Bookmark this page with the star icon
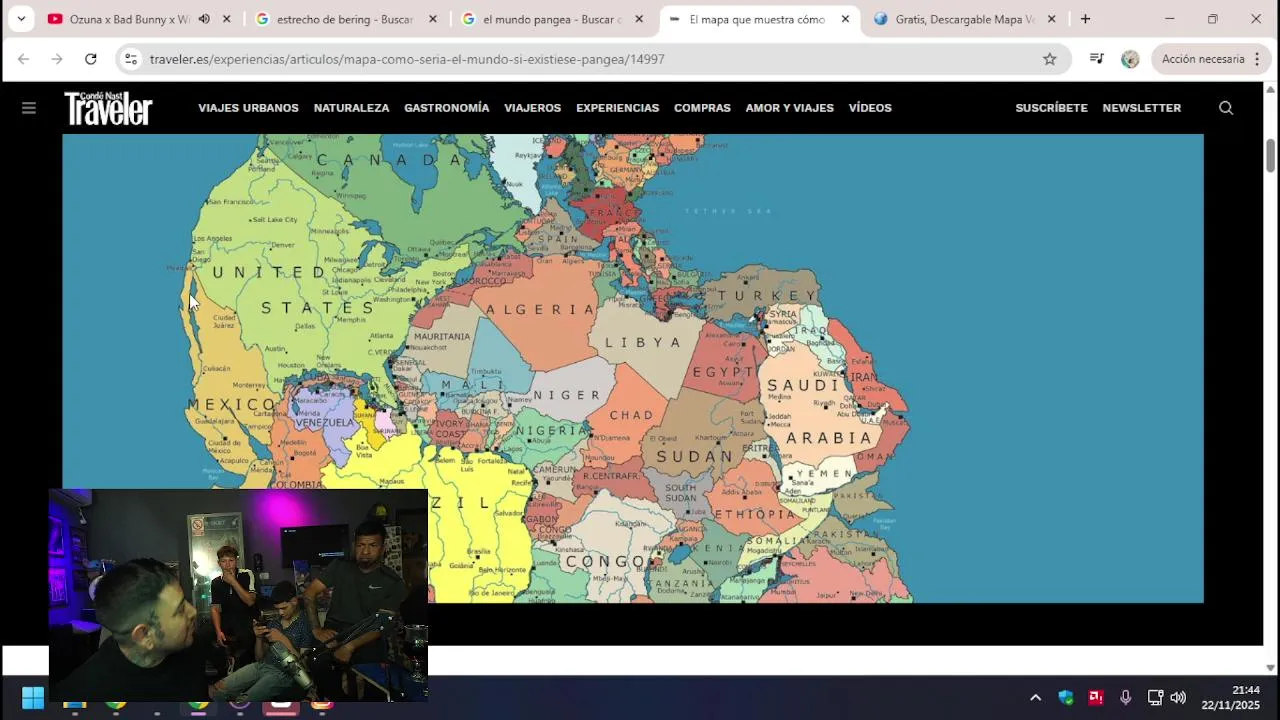 tap(1050, 59)
